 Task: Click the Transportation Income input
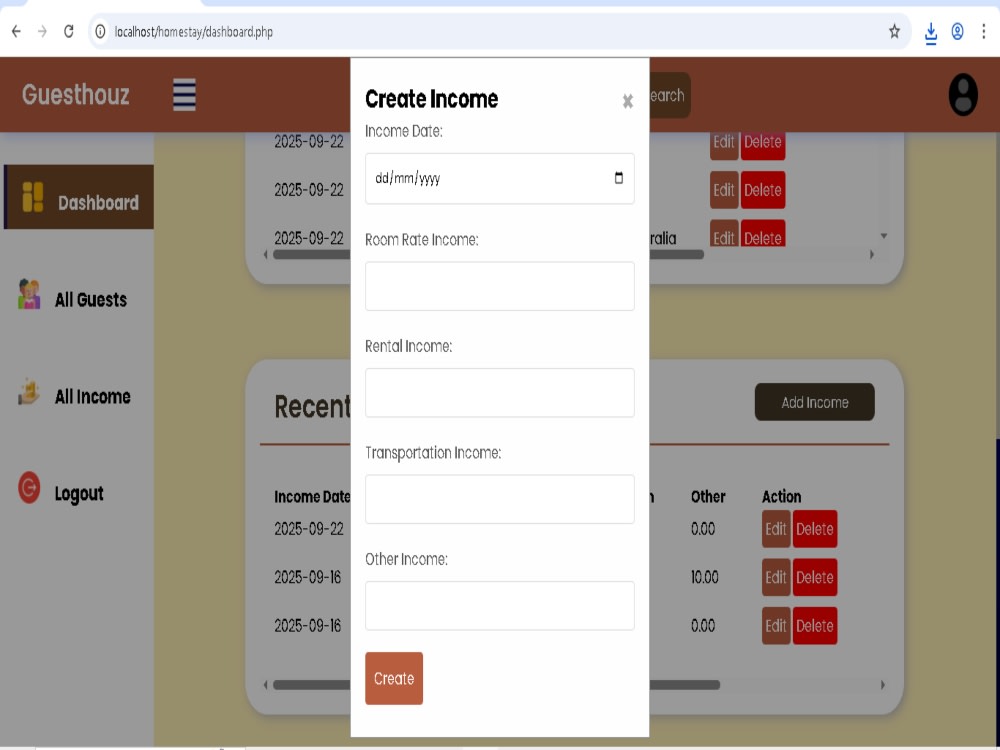pyautogui.click(x=499, y=499)
